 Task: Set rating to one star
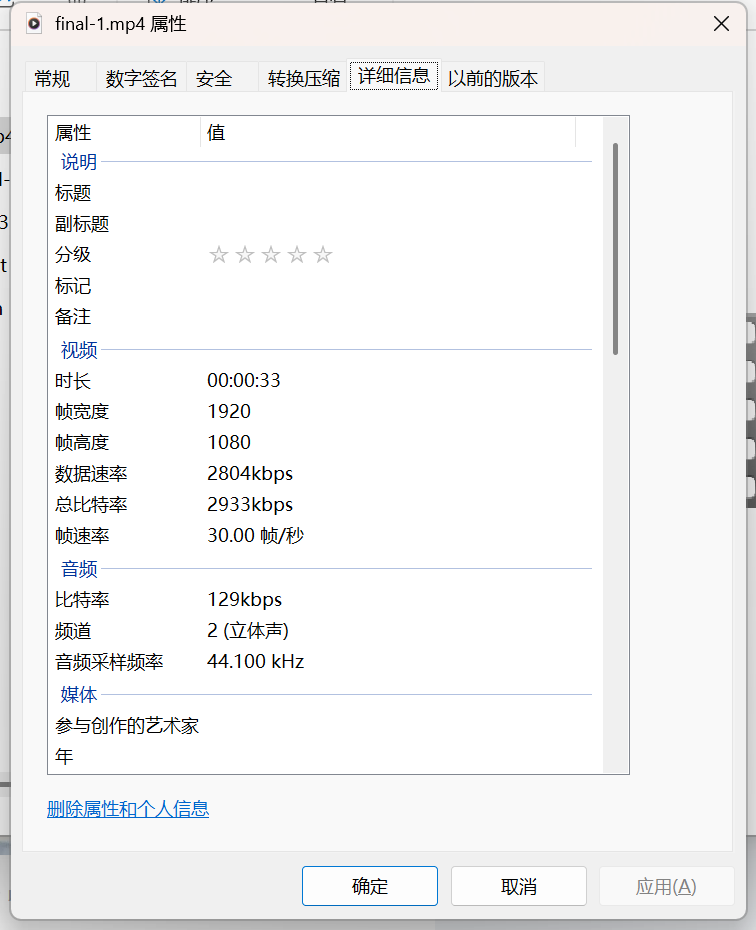click(219, 255)
